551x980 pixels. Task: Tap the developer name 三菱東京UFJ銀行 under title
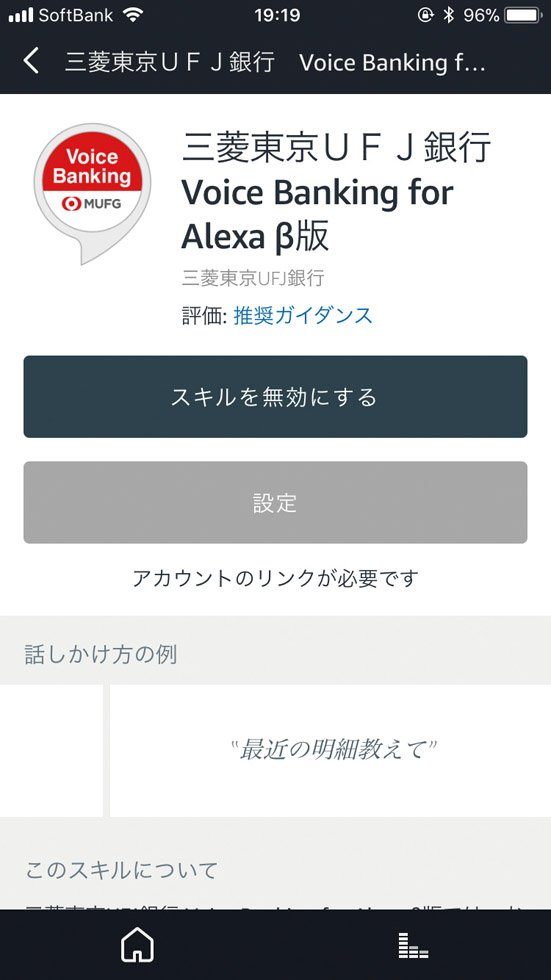(253, 277)
